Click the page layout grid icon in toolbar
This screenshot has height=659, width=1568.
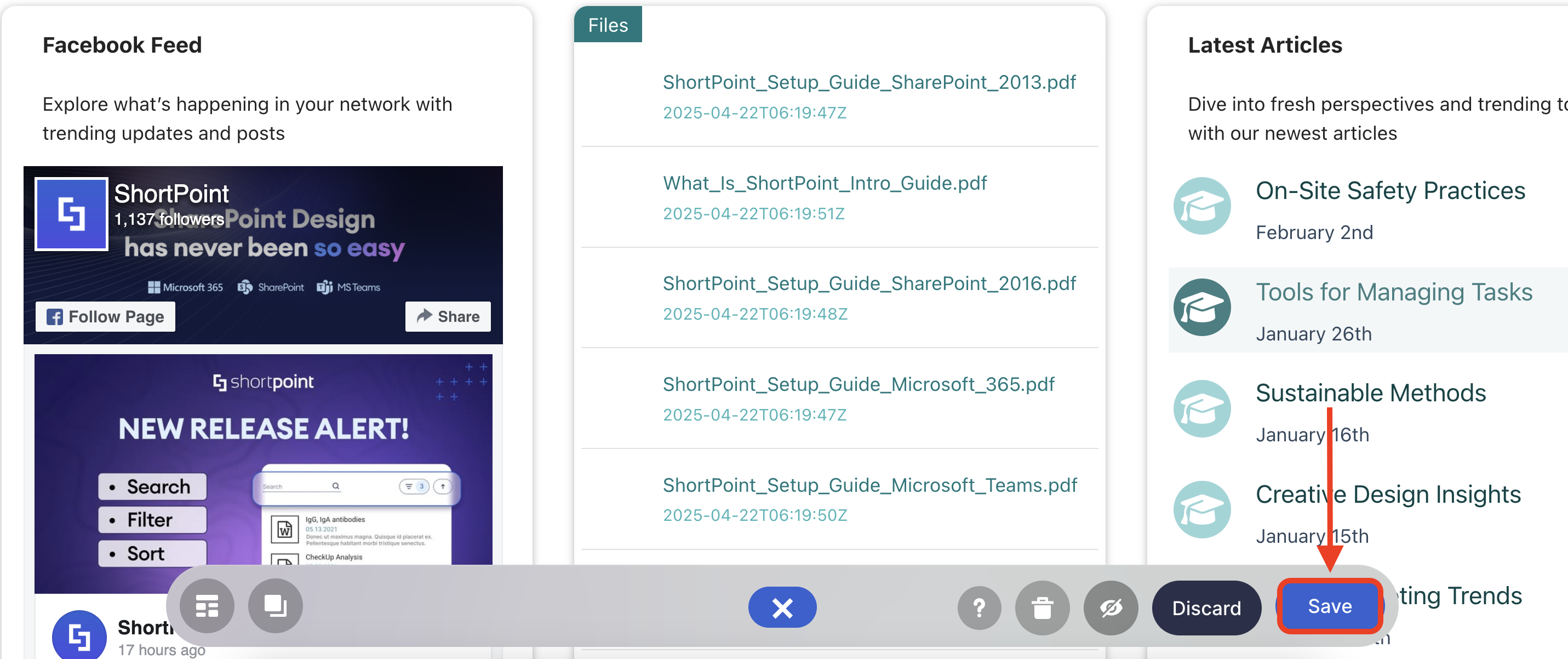coord(207,606)
